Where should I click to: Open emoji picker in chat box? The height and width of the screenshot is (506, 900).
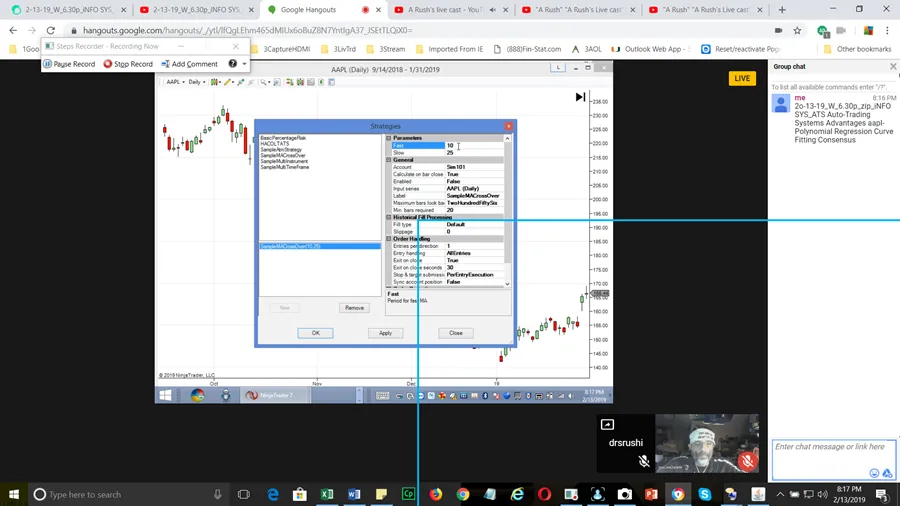tap(874, 473)
